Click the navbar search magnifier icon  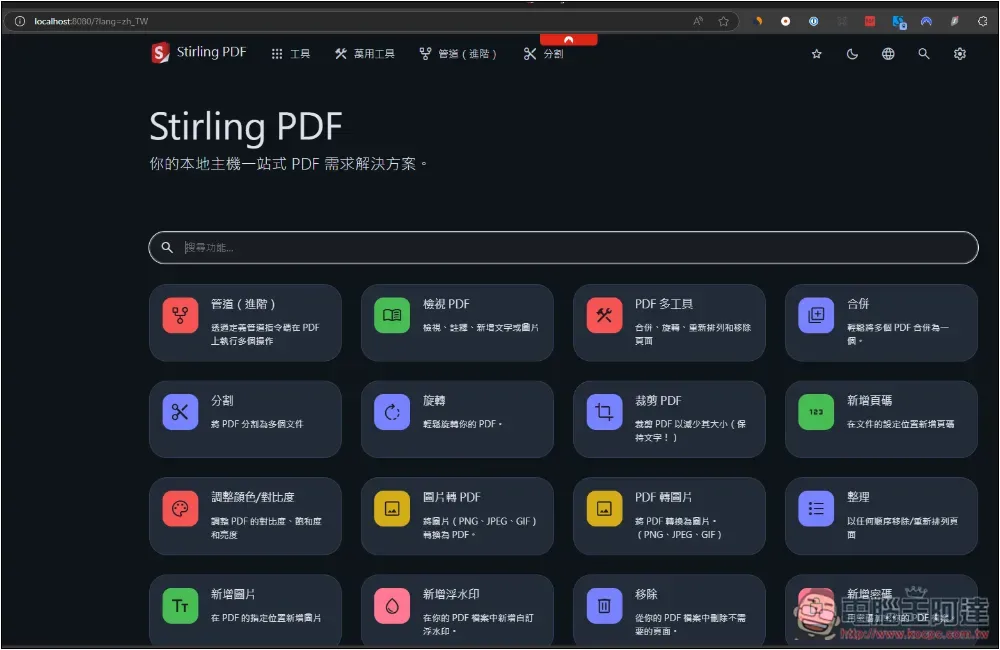[x=924, y=54]
